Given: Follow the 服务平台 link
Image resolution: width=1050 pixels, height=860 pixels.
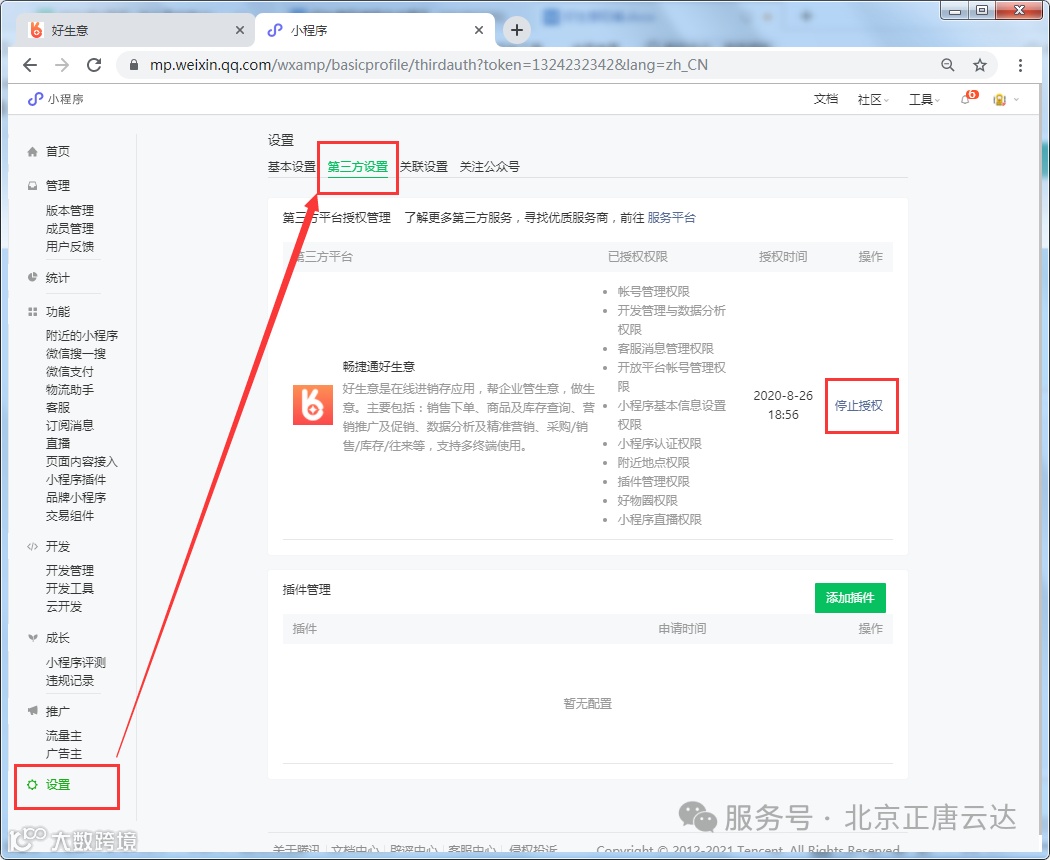Looking at the screenshot, I should click(x=671, y=218).
